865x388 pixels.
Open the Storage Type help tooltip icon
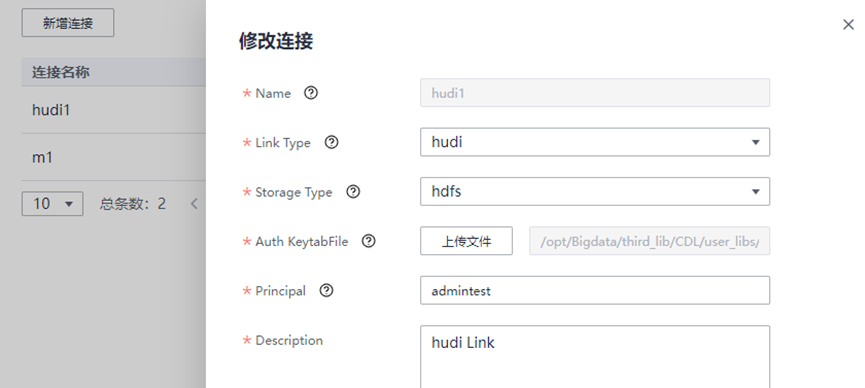click(x=353, y=192)
